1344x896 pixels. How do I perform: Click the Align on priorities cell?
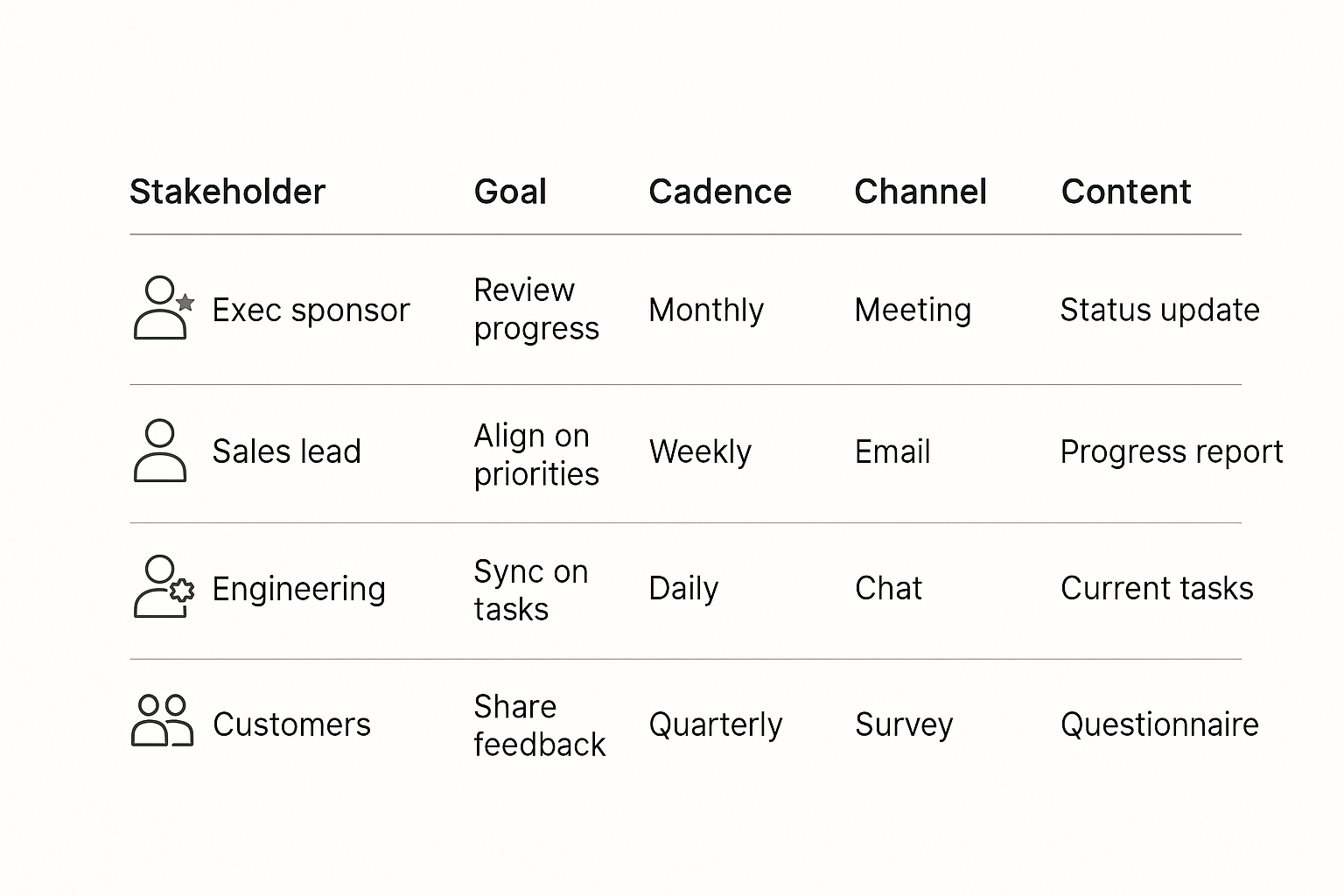[536, 454]
